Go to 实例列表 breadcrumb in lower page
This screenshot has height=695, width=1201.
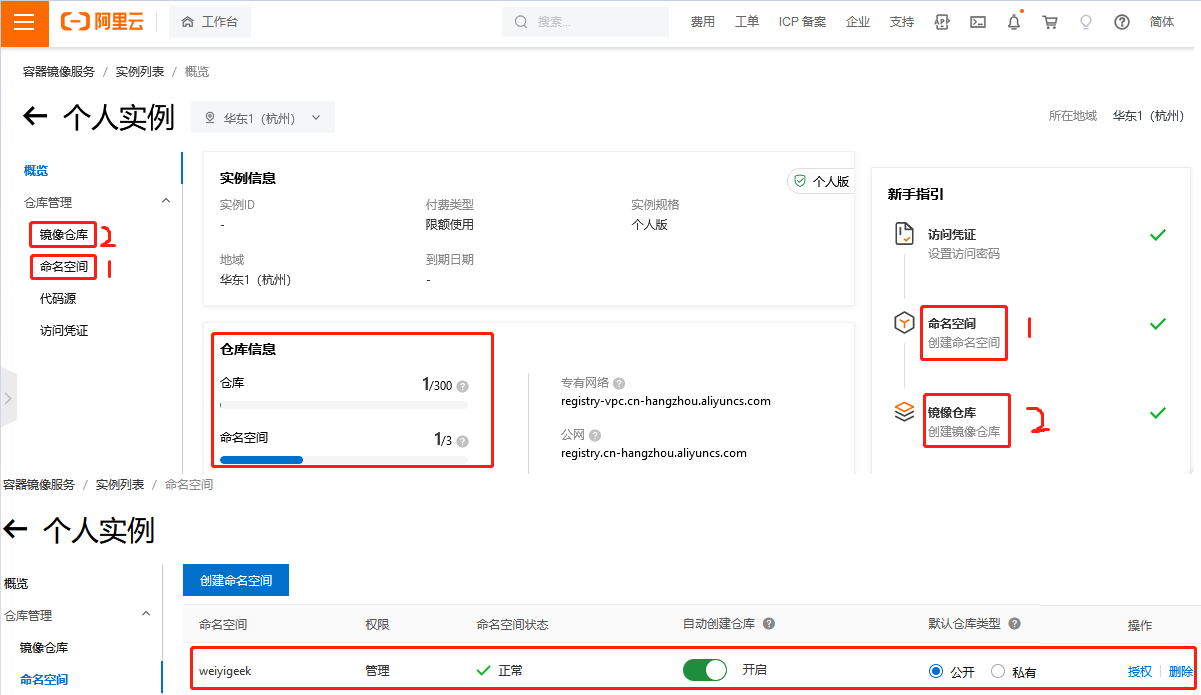pyautogui.click(x=121, y=484)
